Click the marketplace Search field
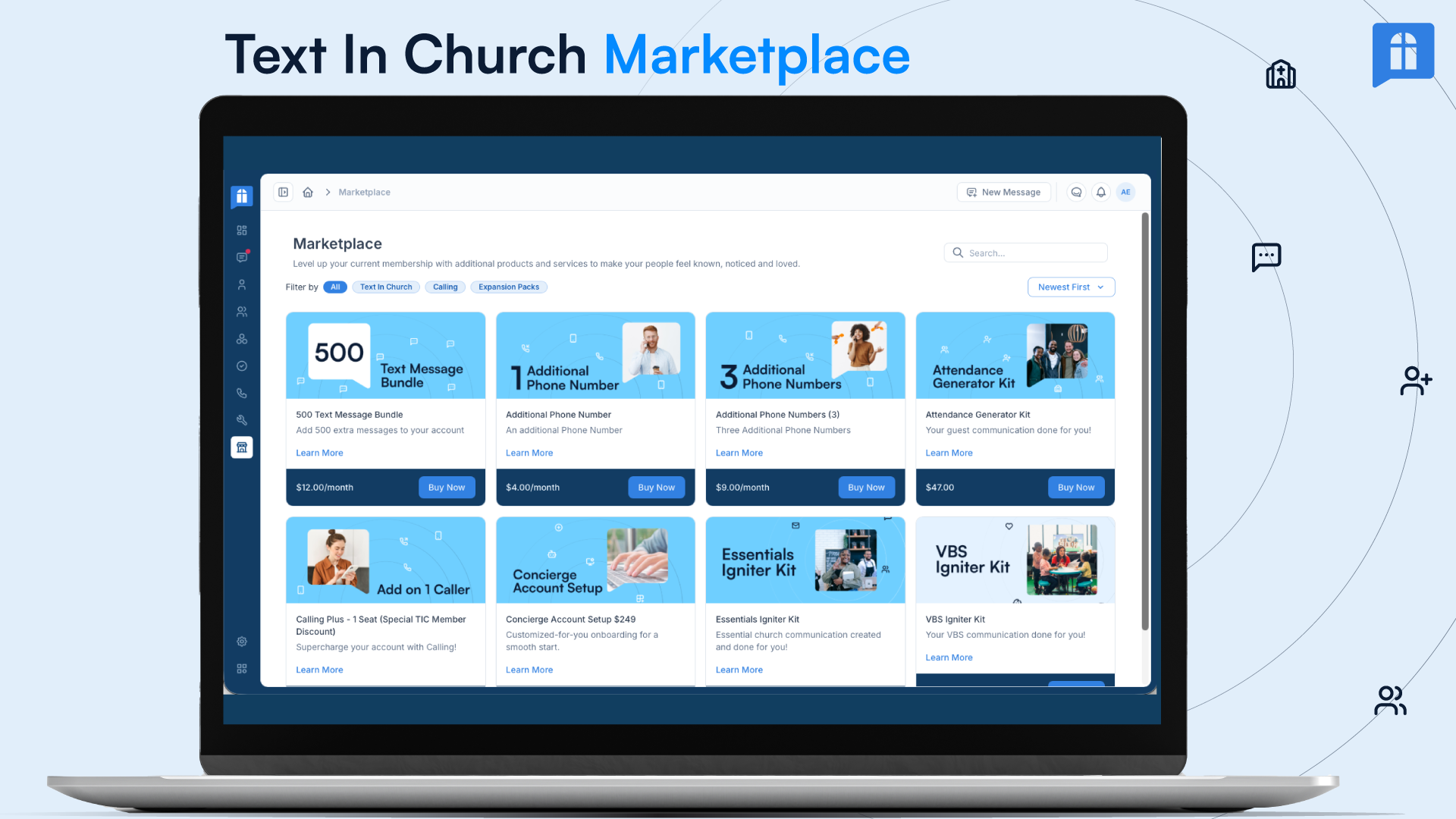Viewport: 1456px width, 819px height. (x=1026, y=253)
